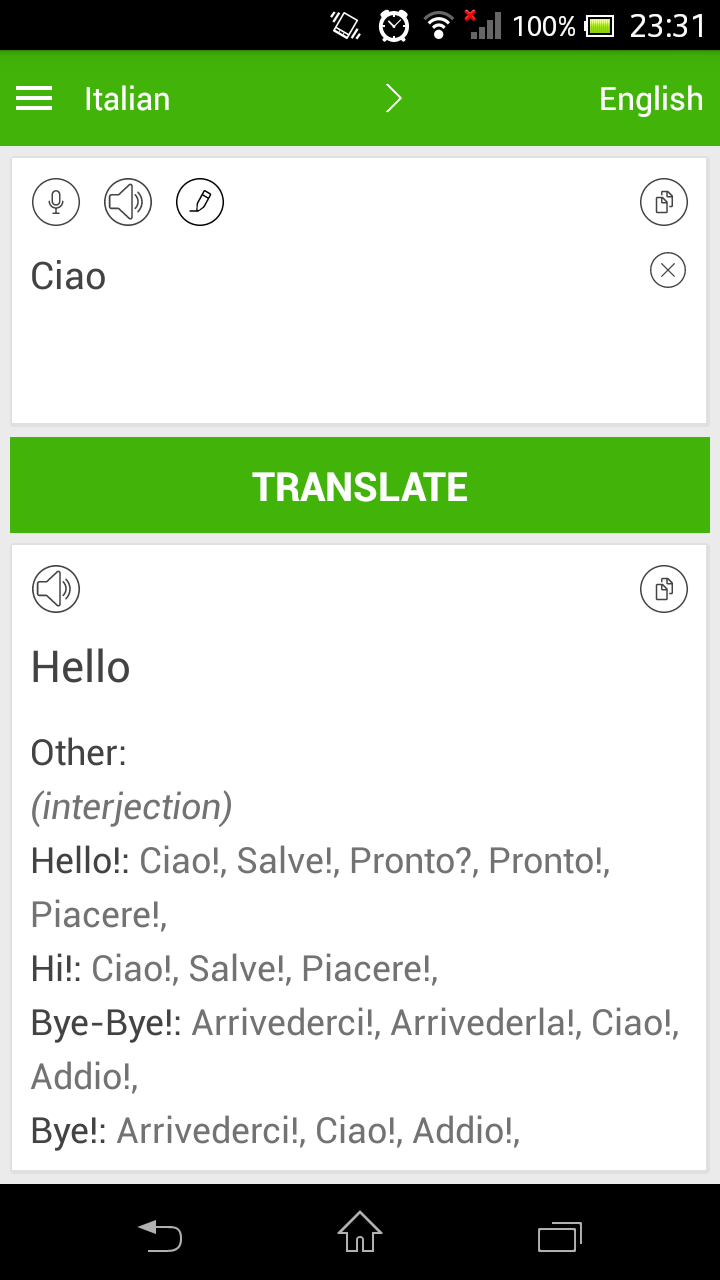
Task: Tap the alarm clock status icon
Action: coord(394,25)
